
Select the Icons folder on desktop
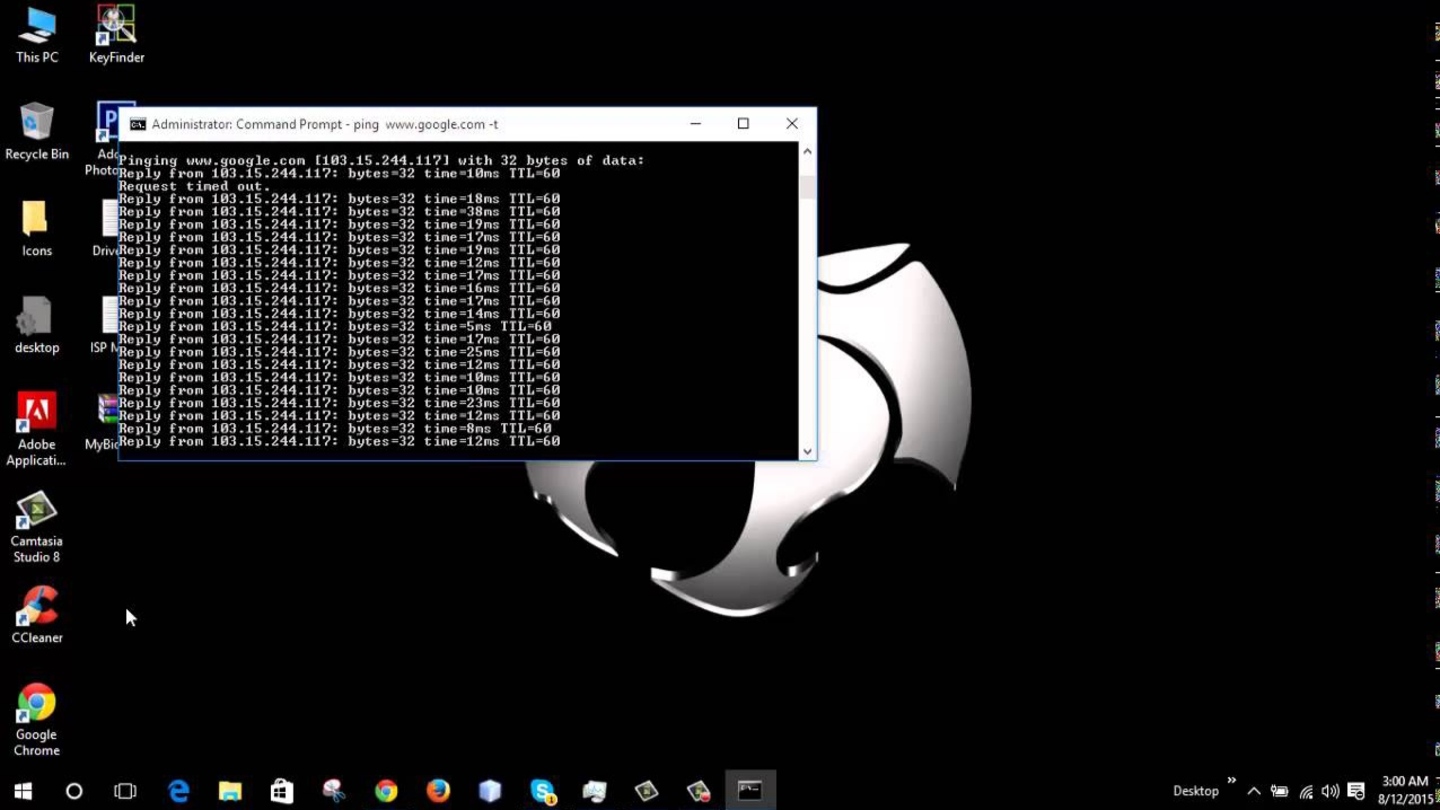tap(36, 226)
